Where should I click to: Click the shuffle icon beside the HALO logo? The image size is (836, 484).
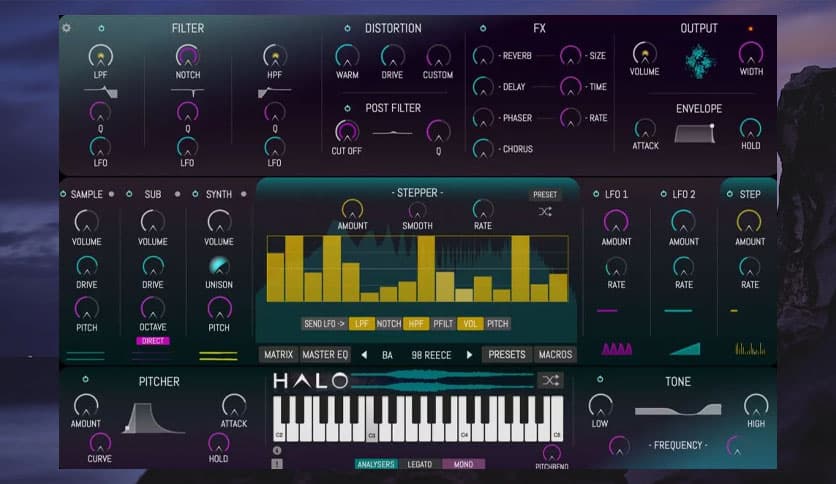(549, 380)
